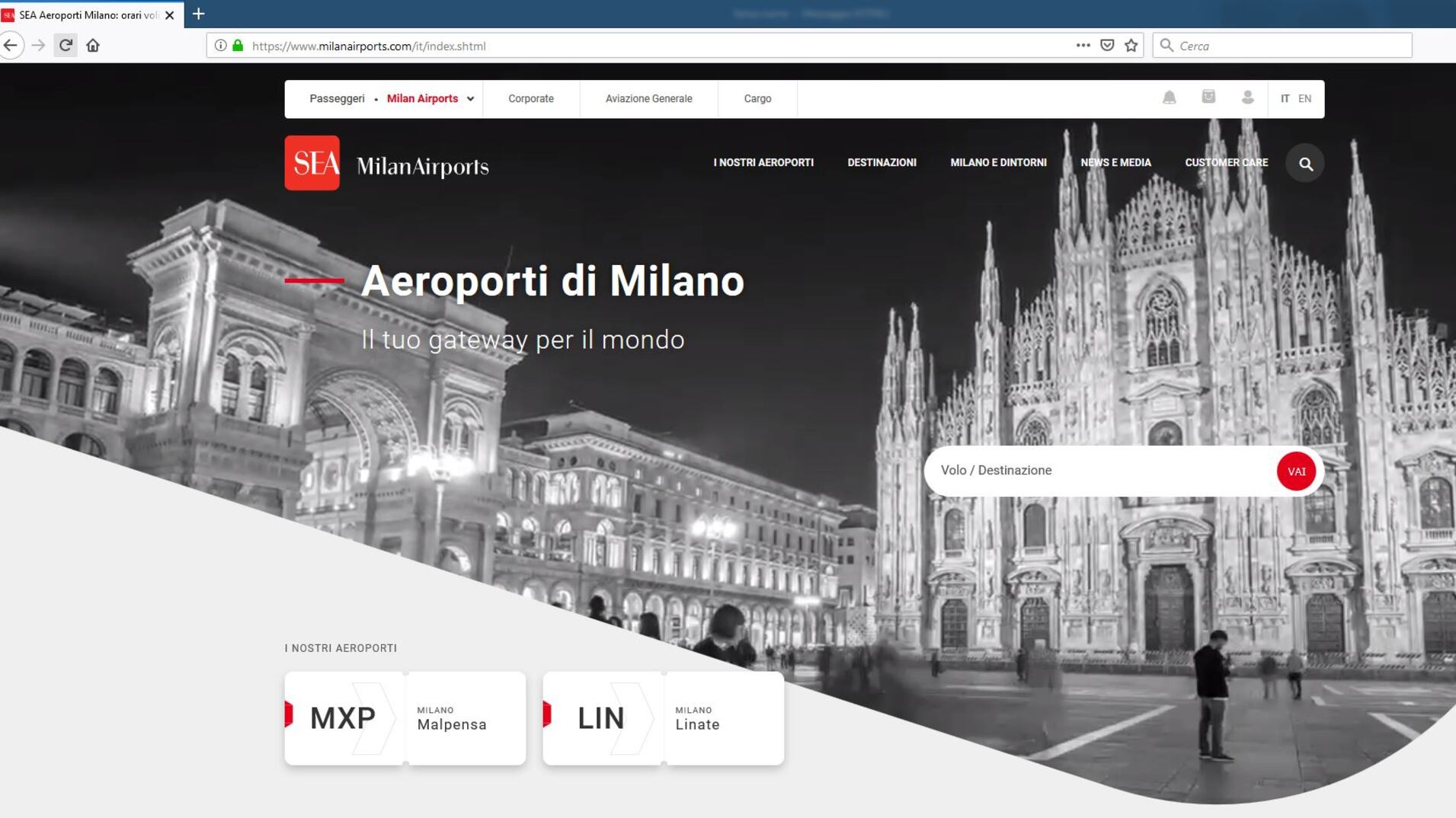Switch site language to EN
Screen dimensions: 1456x818
[1304, 98]
